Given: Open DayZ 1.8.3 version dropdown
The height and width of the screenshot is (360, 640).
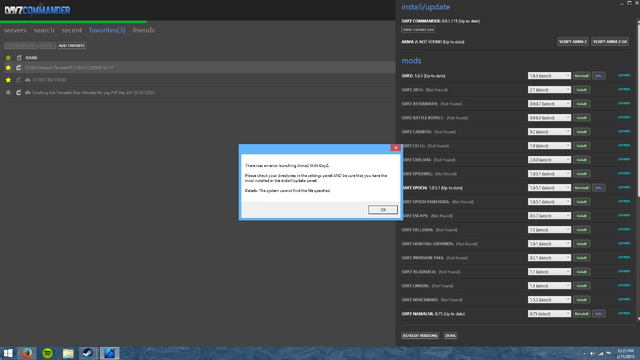Looking at the screenshot, I should point(549,76).
